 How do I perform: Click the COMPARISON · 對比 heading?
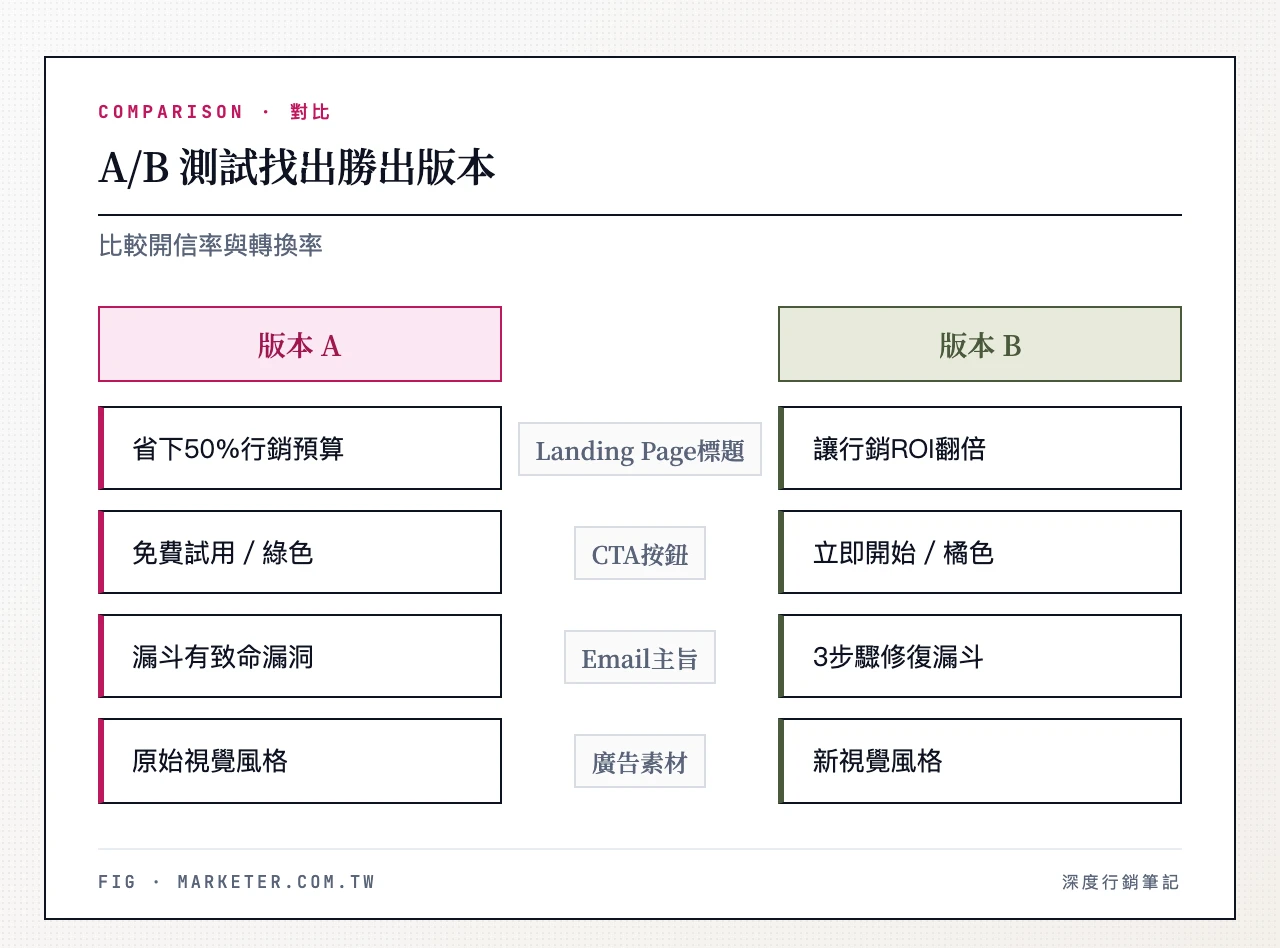click(214, 112)
